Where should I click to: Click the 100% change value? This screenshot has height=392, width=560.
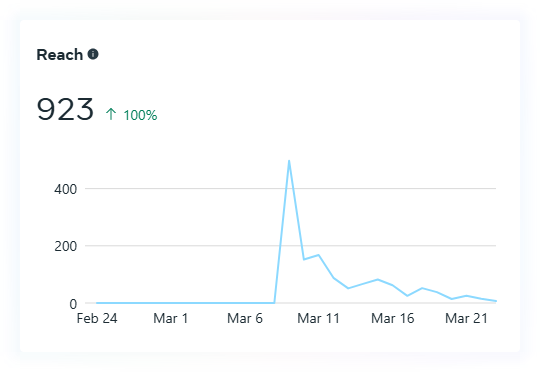[140, 115]
